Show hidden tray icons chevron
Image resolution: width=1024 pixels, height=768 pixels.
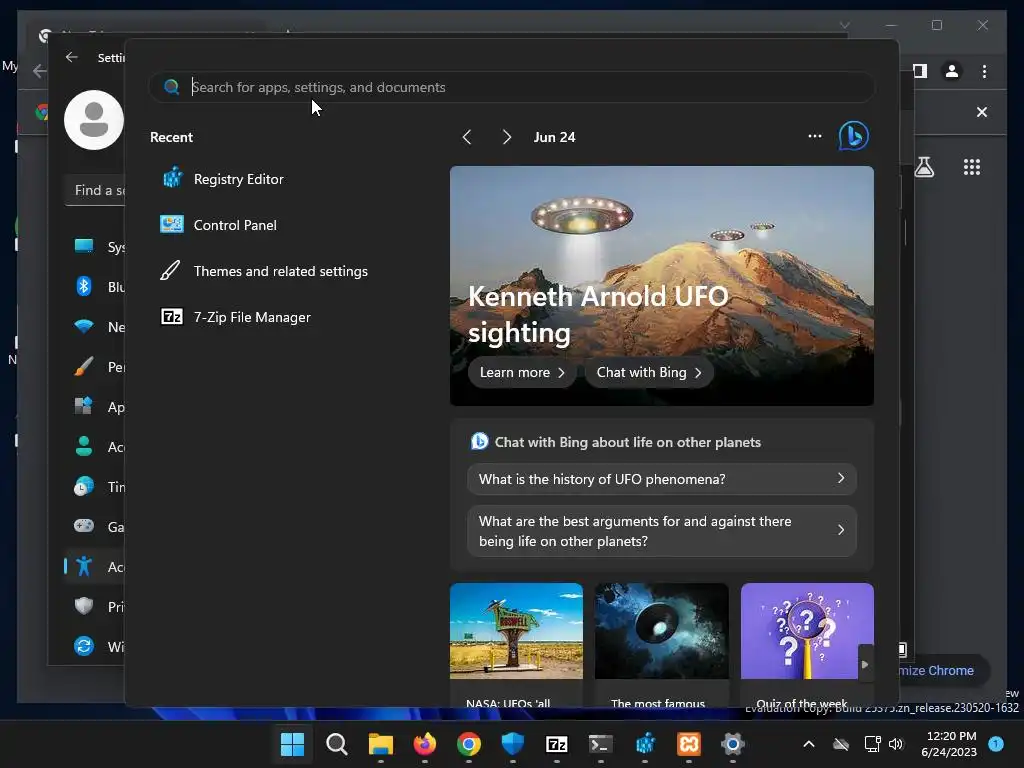coord(808,744)
